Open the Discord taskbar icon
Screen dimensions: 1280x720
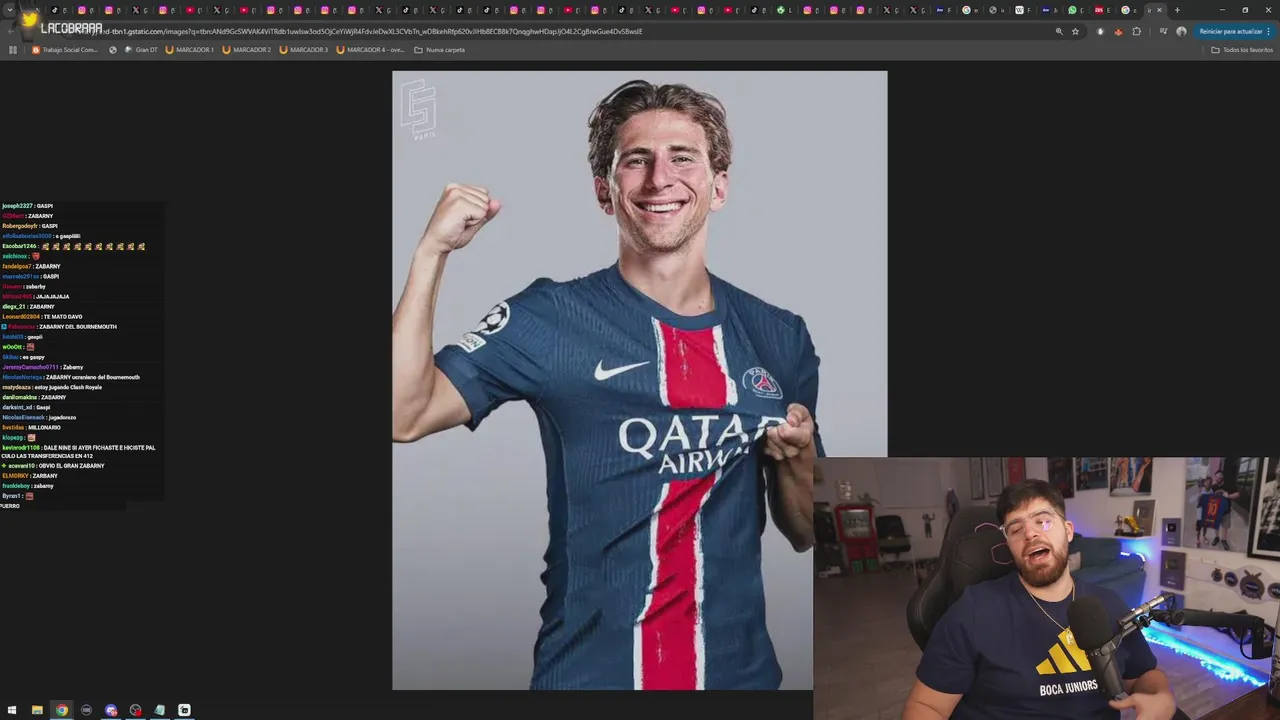[x=111, y=710]
